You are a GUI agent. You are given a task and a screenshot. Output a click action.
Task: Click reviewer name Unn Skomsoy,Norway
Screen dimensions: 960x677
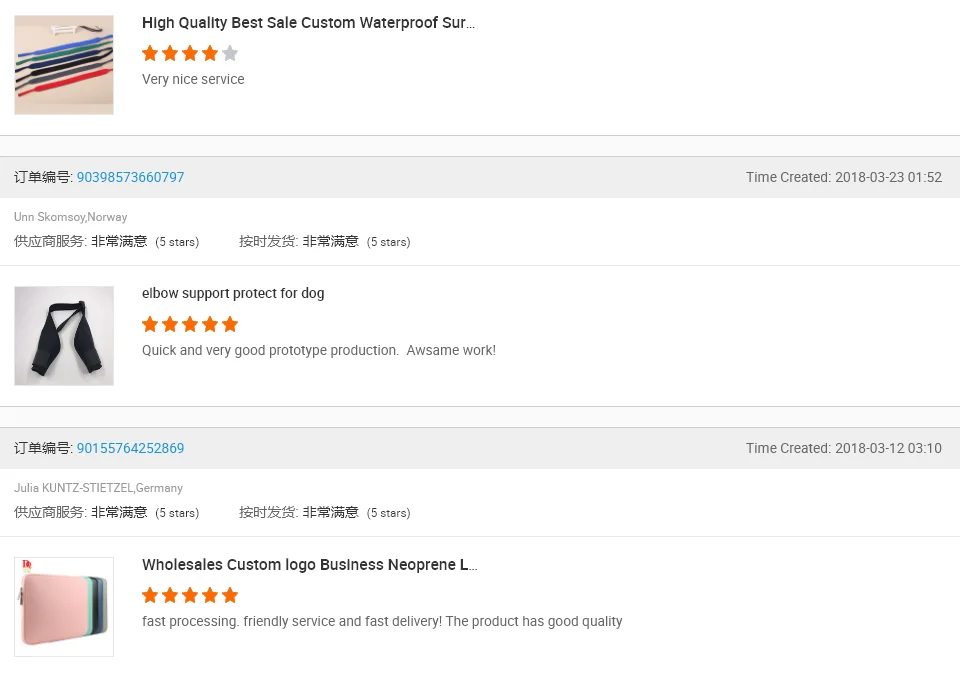tap(70, 217)
